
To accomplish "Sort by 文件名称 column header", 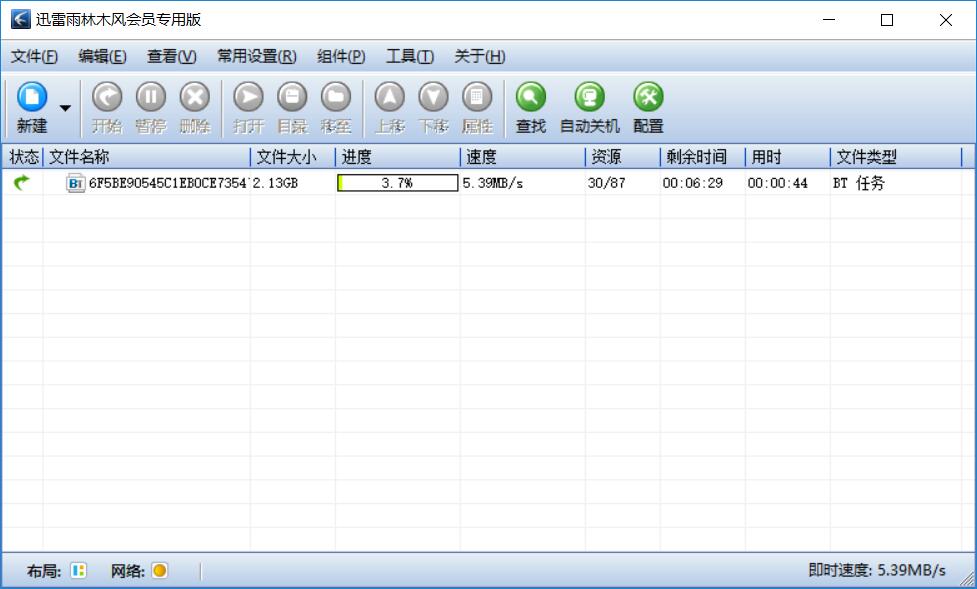I will point(147,157).
